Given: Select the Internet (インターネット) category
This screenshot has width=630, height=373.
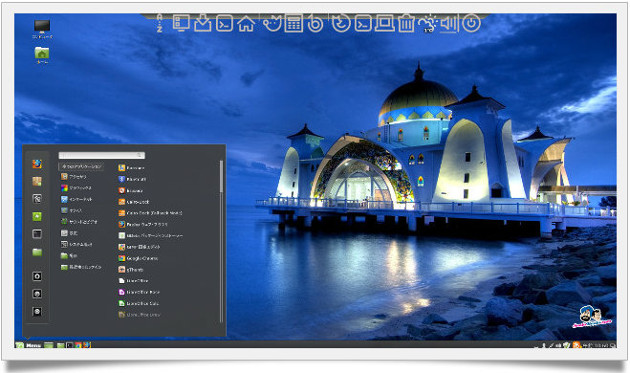Looking at the screenshot, I should pos(77,199).
